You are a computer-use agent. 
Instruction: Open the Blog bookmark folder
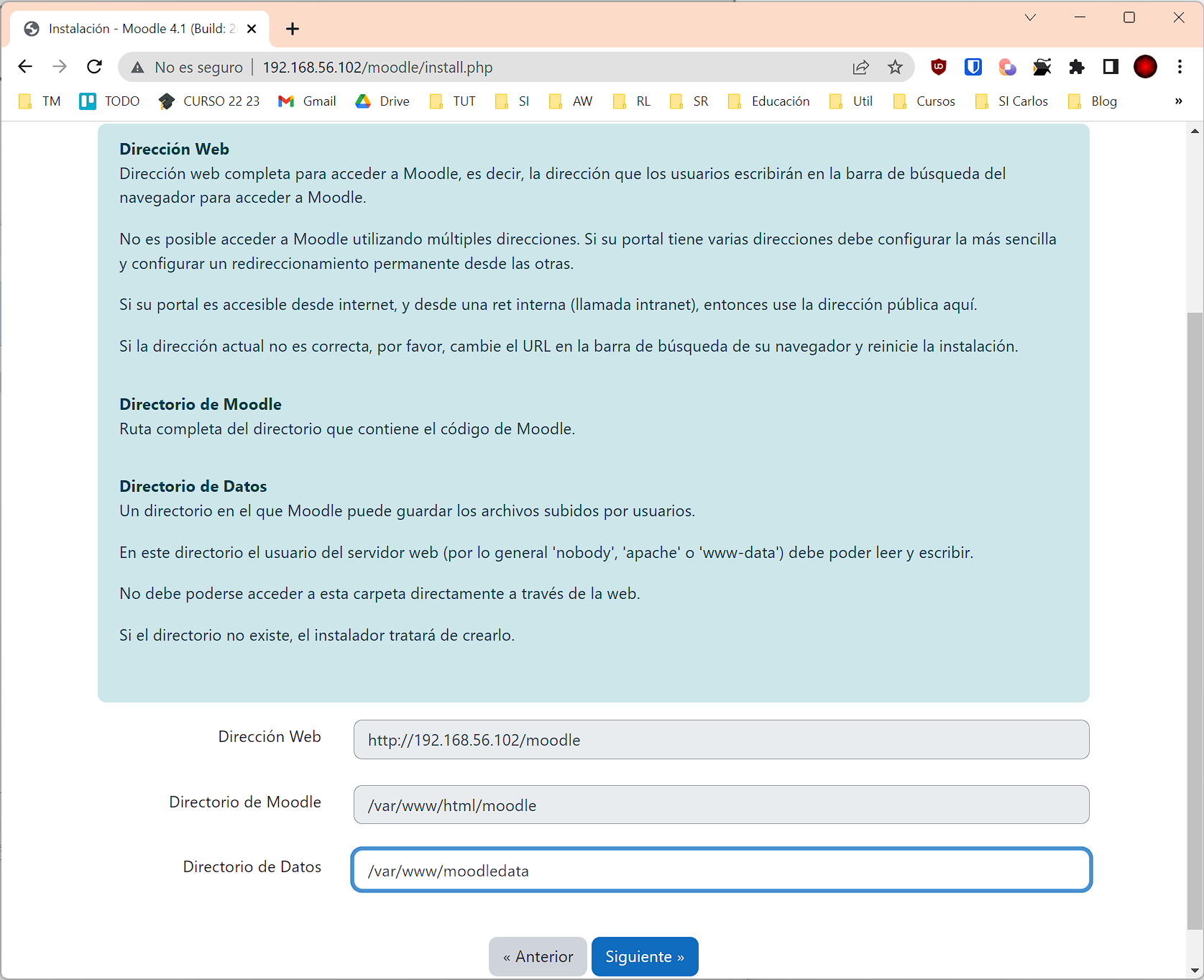[1093, 101]
